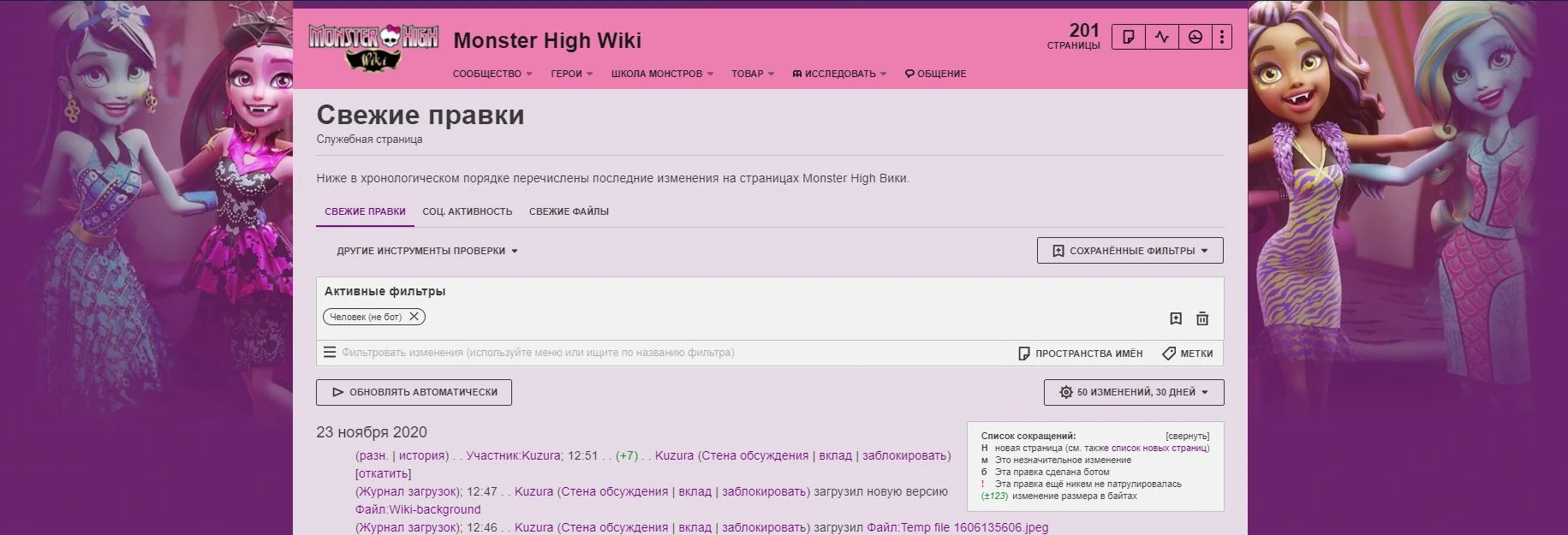Open the Общение link
Screen dimensions: 1568x535
pyautogui.click(x=935, y=74)
